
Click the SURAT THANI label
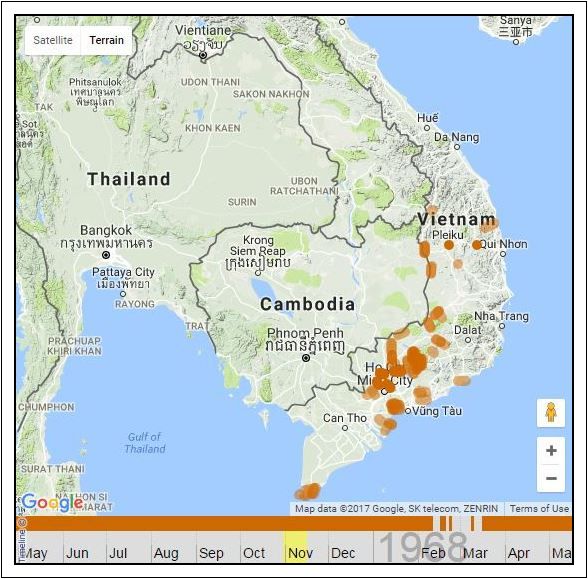click(53, 469)
